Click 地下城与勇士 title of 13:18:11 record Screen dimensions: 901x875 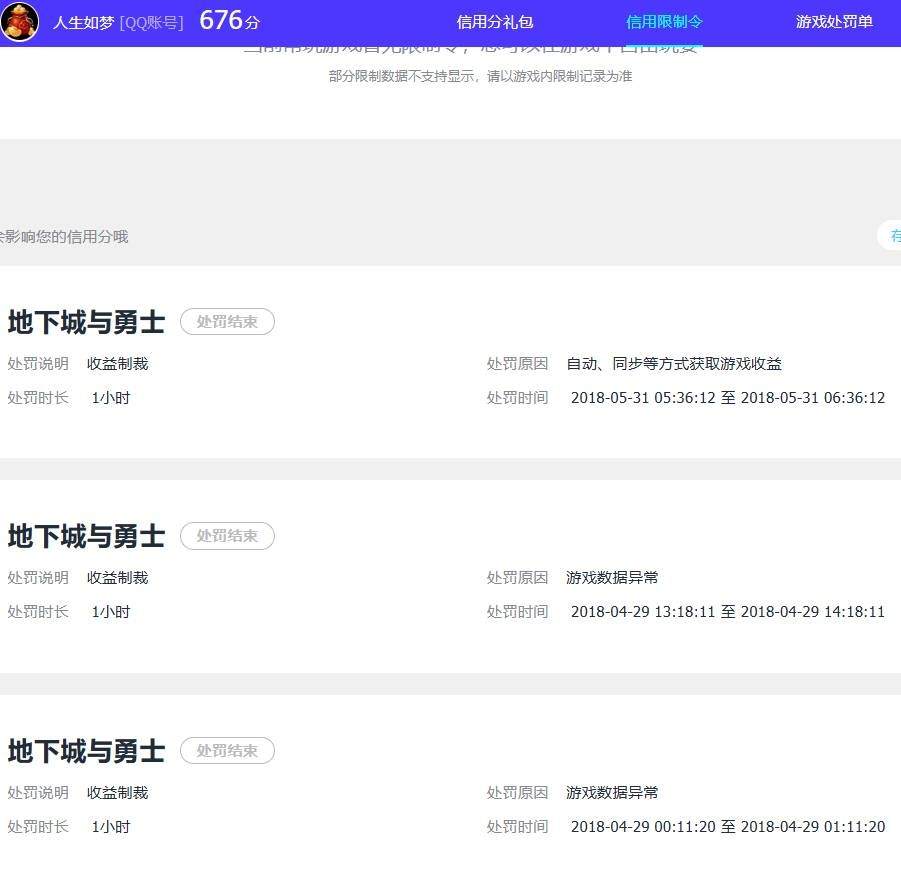point(87,536)
